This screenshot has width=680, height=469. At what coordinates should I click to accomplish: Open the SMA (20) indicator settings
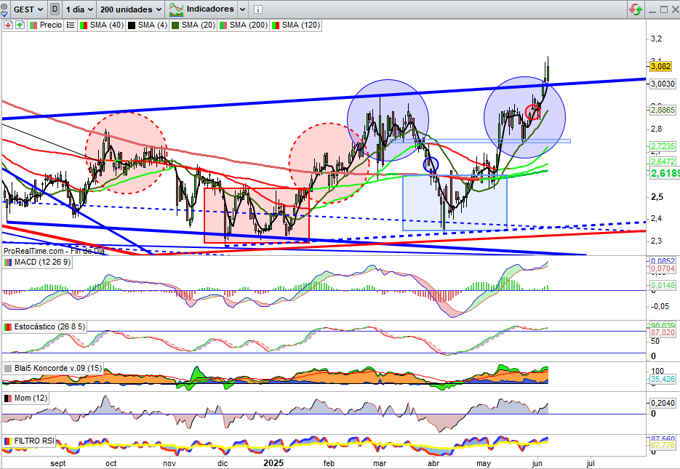(x=198, y=25)
